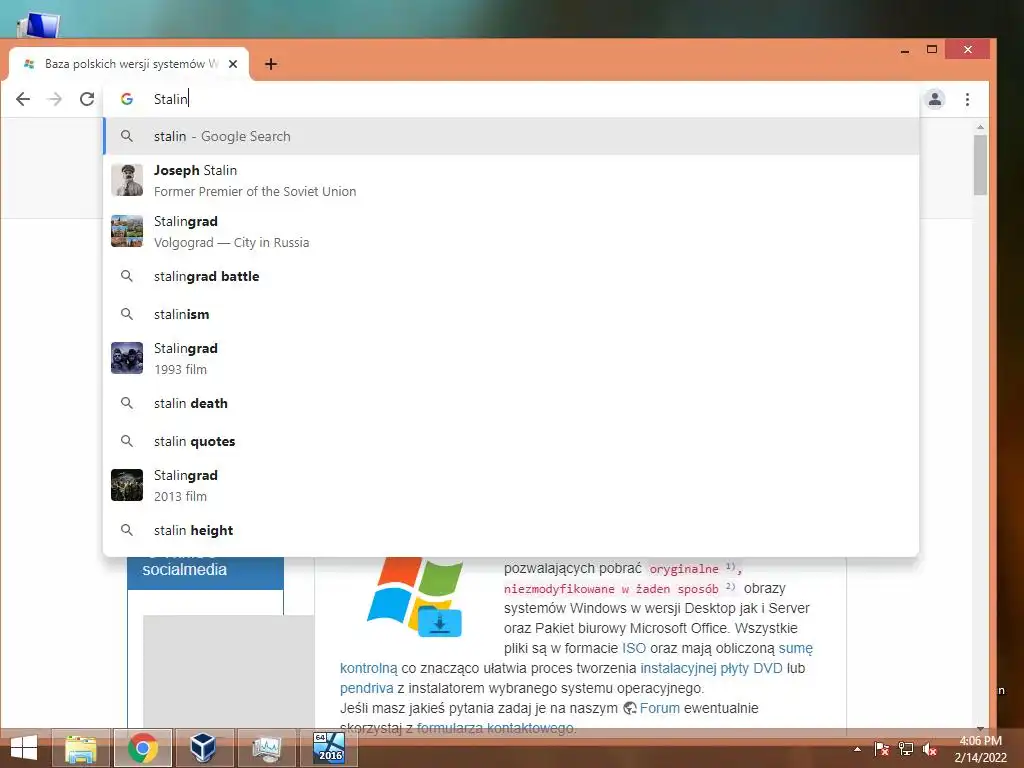Reload the current page
The image size is (1024, 768).
[x=87, y=99]
